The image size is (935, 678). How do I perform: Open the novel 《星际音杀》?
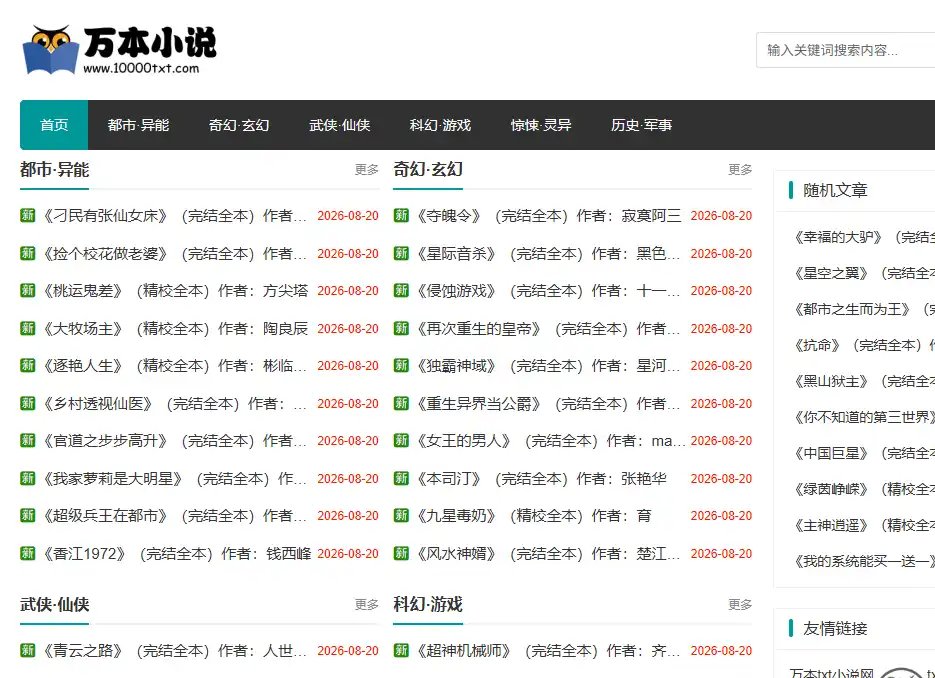coord(547,253)
